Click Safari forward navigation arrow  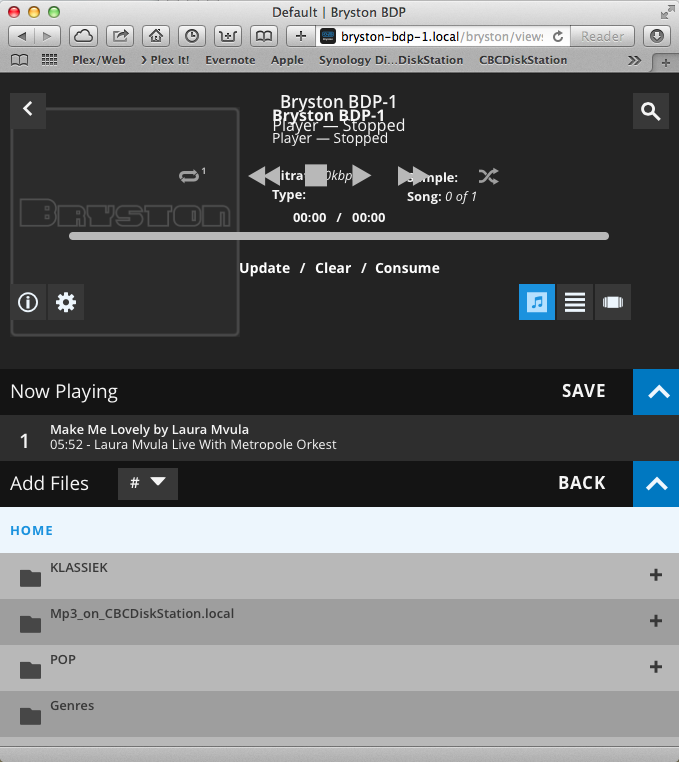pos(47,36)
